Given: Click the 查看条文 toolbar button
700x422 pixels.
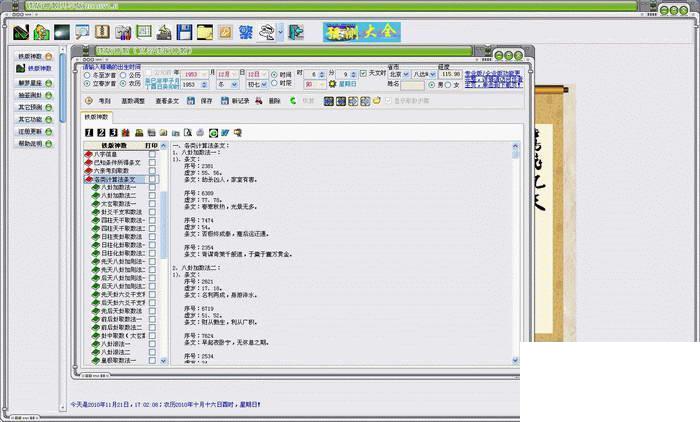Looking at the screenshot, I should click(x=167, y=101).
